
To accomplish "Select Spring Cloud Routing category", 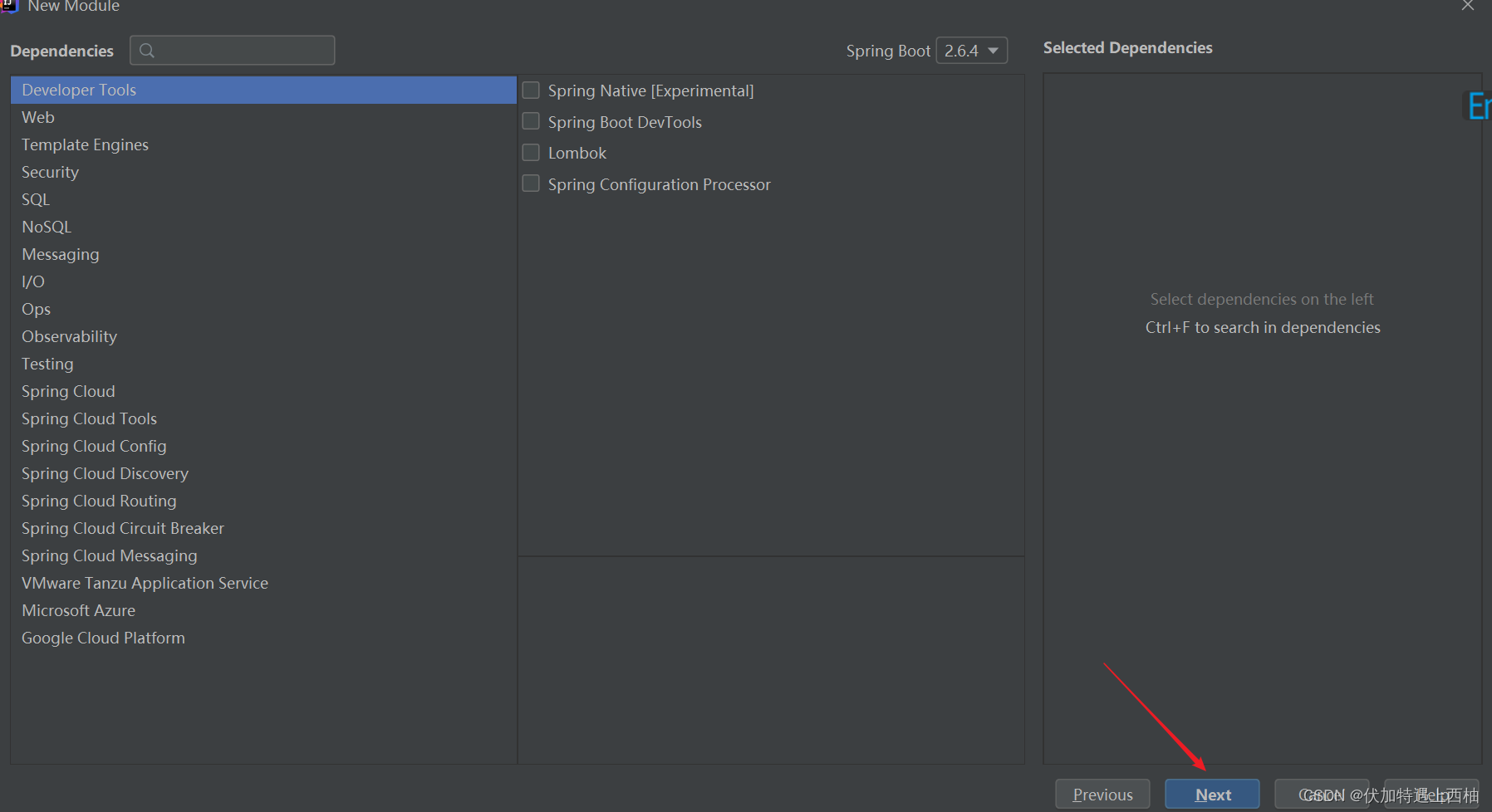I will click(x=263, y=501).
